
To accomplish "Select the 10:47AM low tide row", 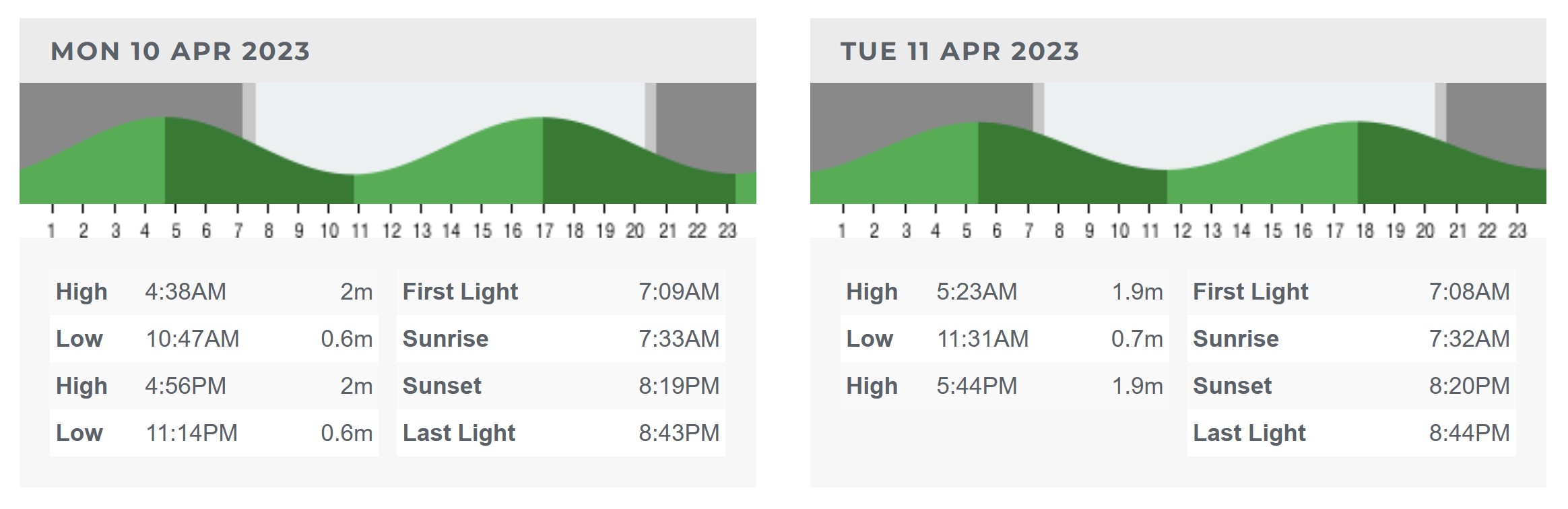I will coord(214,339).
